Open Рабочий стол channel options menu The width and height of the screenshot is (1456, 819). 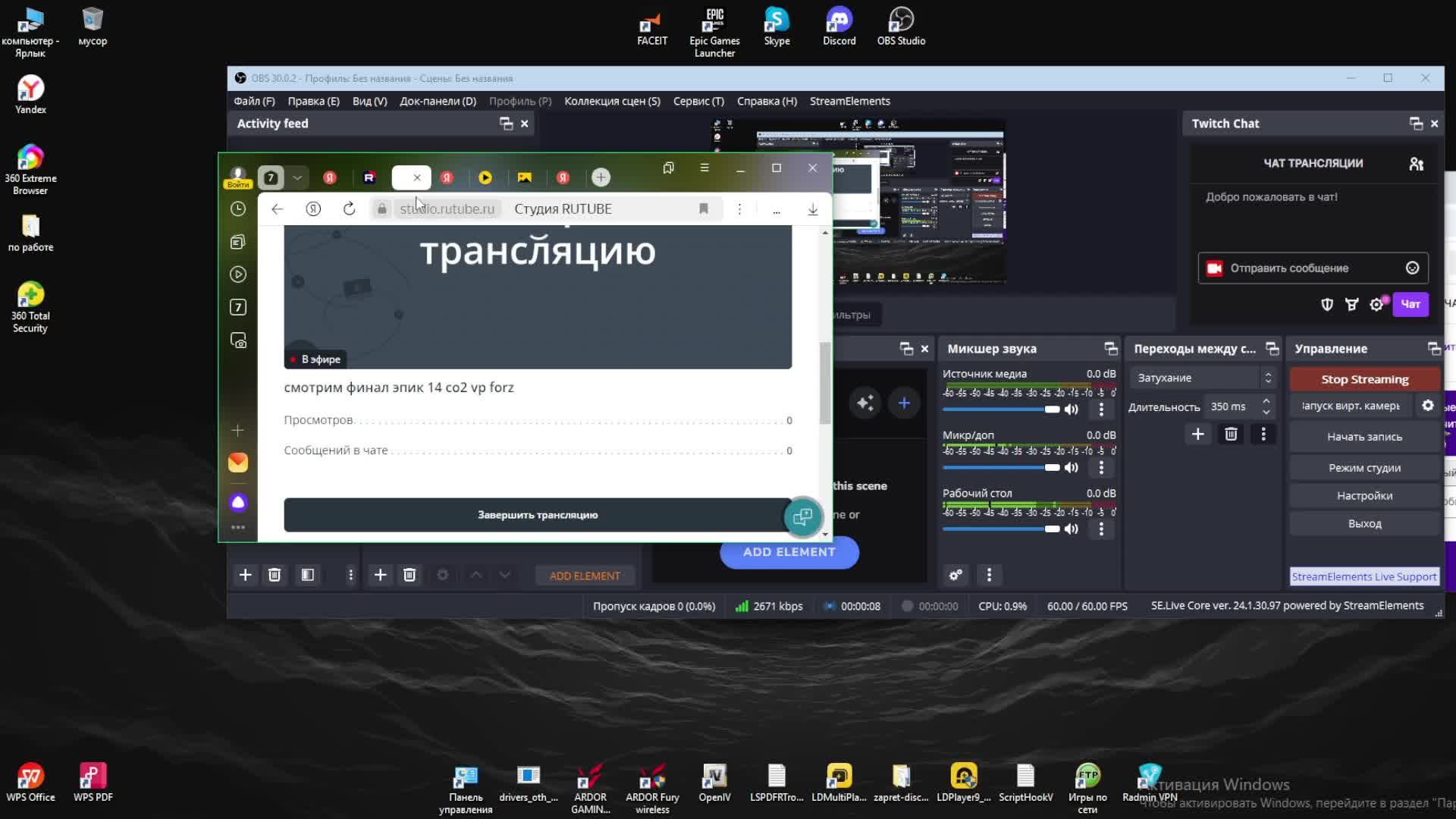point(1101,529)
